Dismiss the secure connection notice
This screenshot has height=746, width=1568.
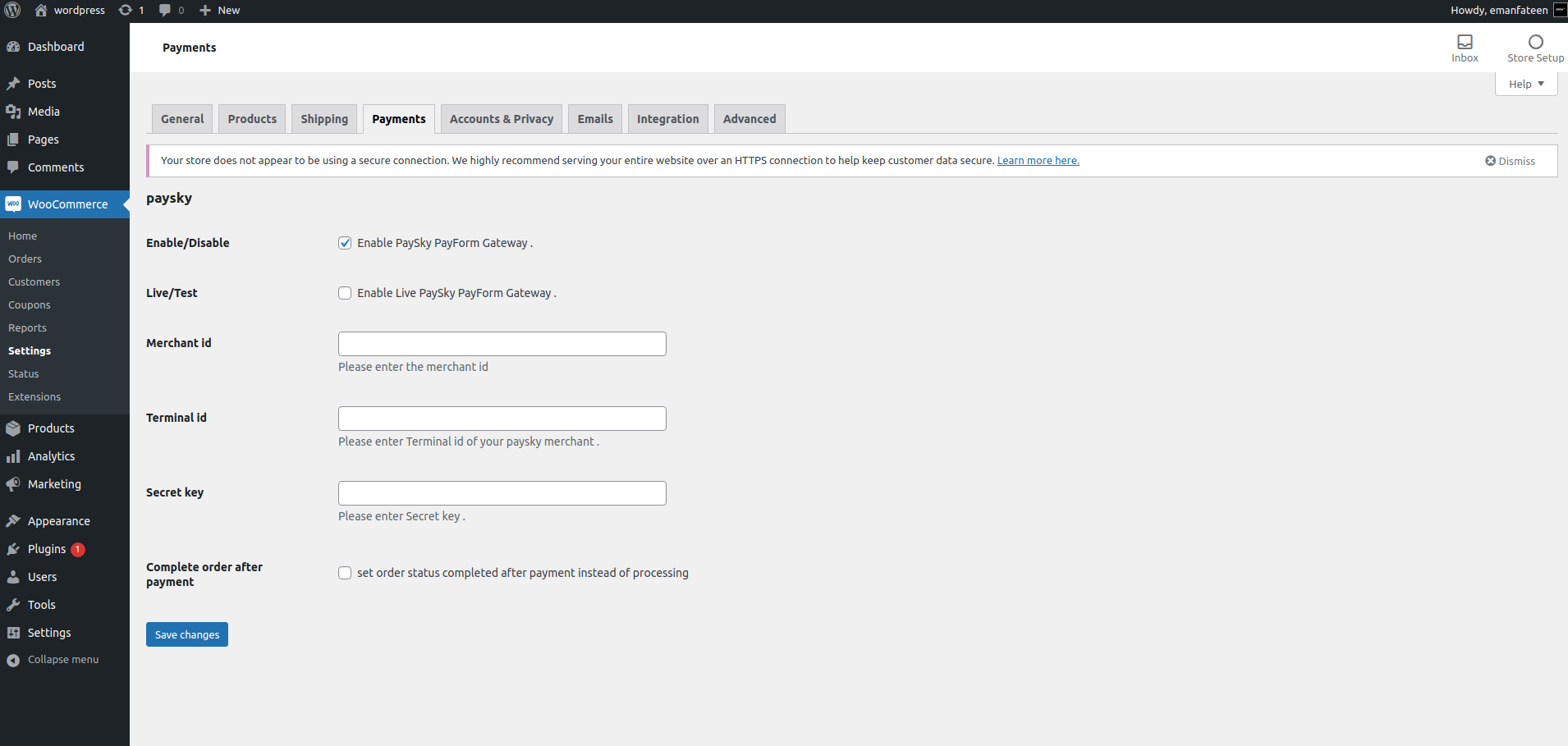(1510, 161)
